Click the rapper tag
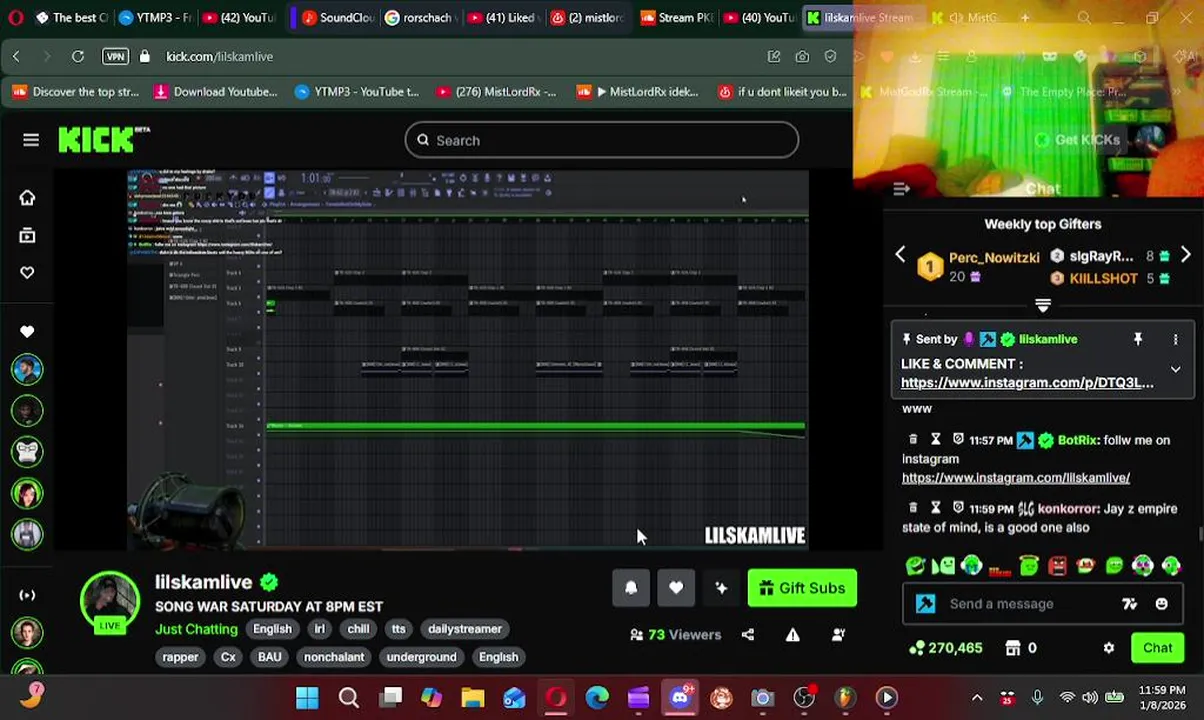This screenshot has height=720, width=1204. (x=180, y=657)
